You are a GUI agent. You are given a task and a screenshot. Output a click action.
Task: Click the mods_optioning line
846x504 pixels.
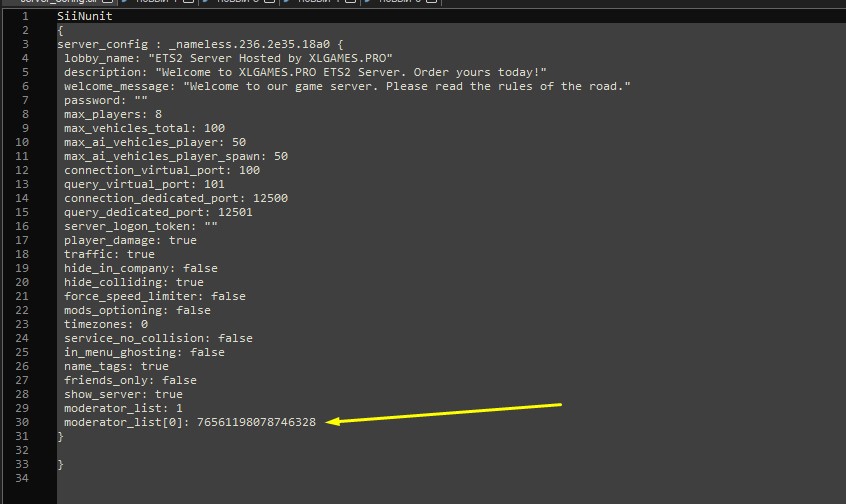tap(137, 310)
